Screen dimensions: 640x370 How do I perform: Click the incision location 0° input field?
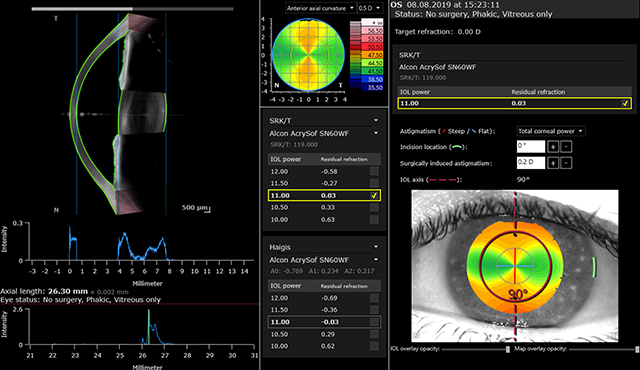[531, 146]
